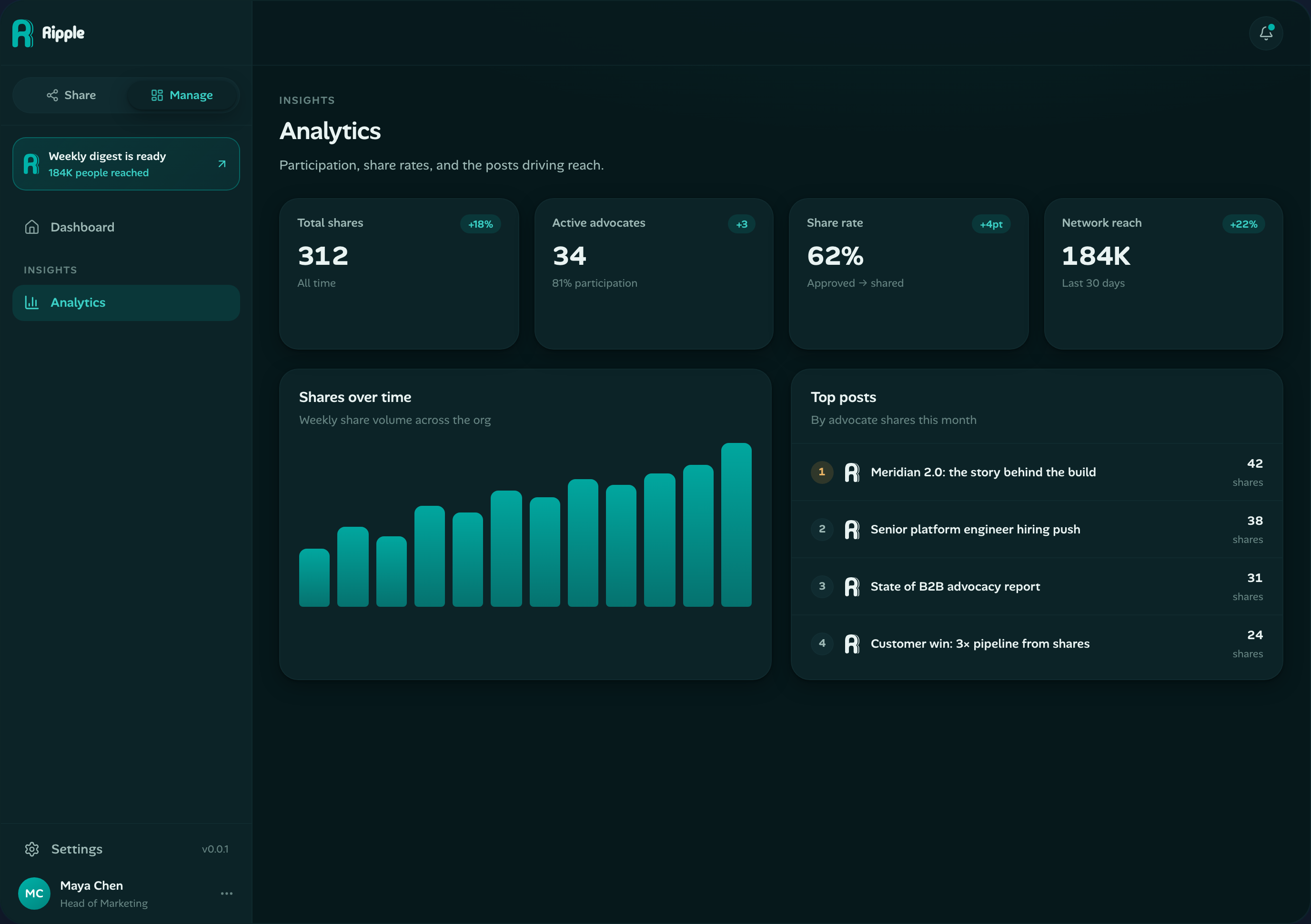
Task: Click the Share rate value 62%
Action: pyautogui.click(x=836, y=256)
